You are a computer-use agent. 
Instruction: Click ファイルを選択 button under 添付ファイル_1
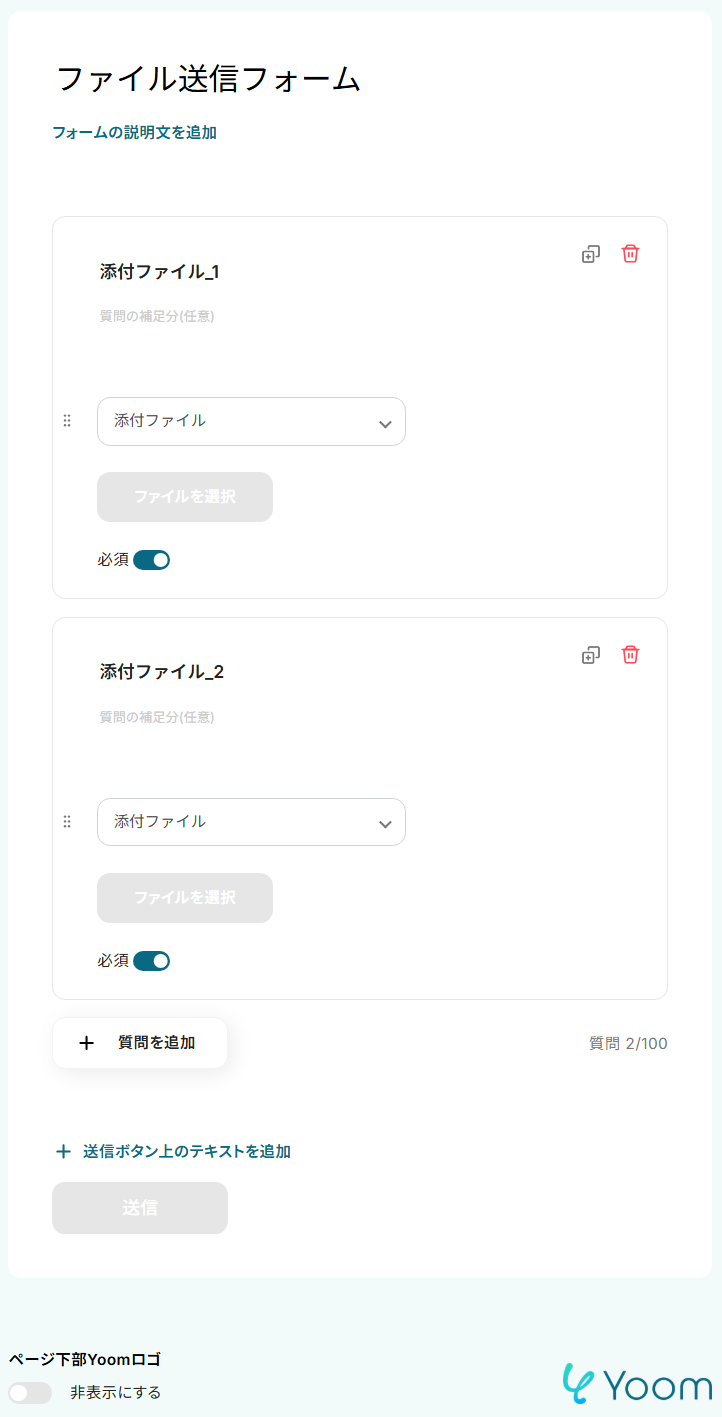point(185,497)
